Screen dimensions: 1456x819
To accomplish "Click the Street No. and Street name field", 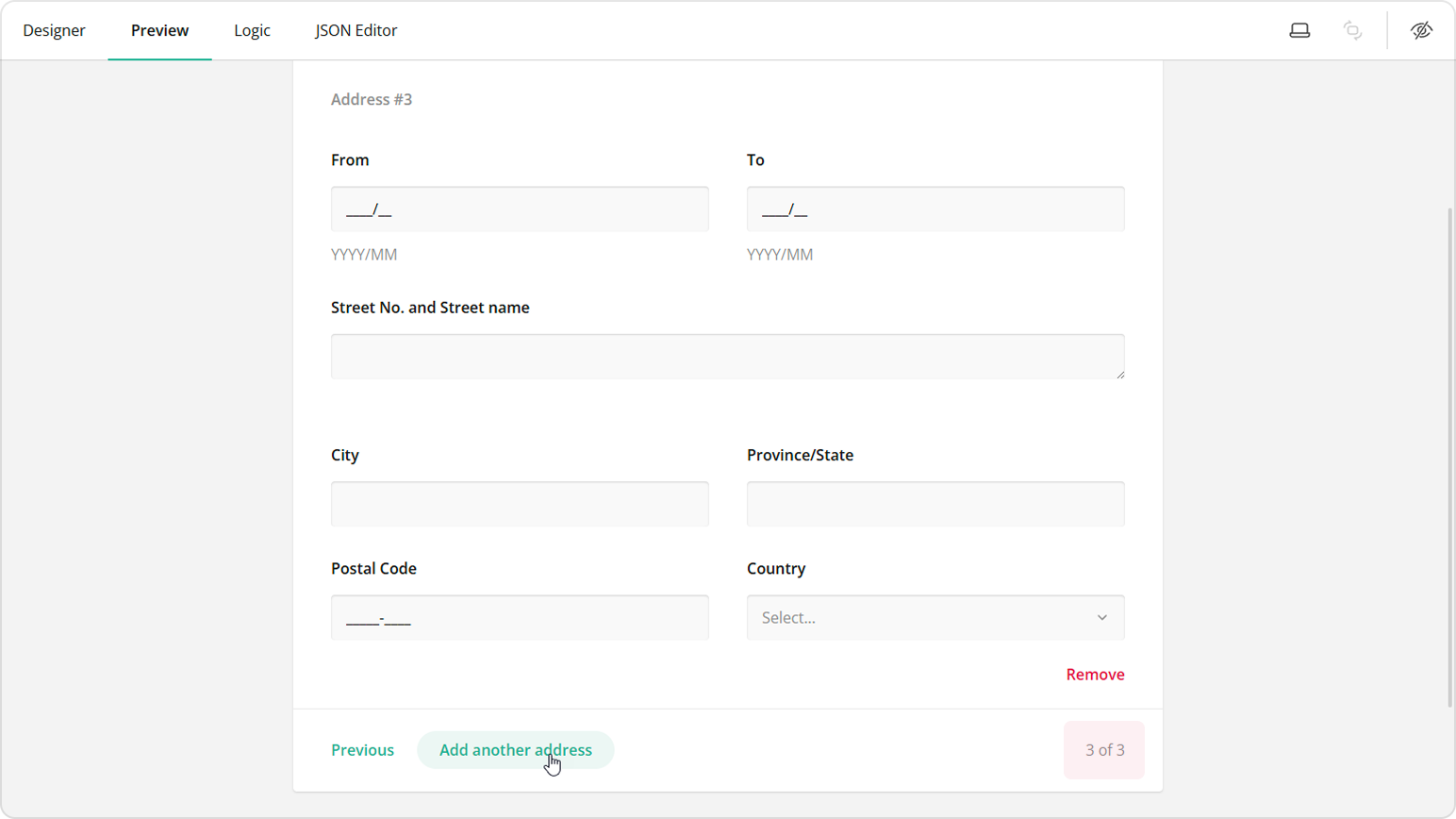I will tap(727, 356).
